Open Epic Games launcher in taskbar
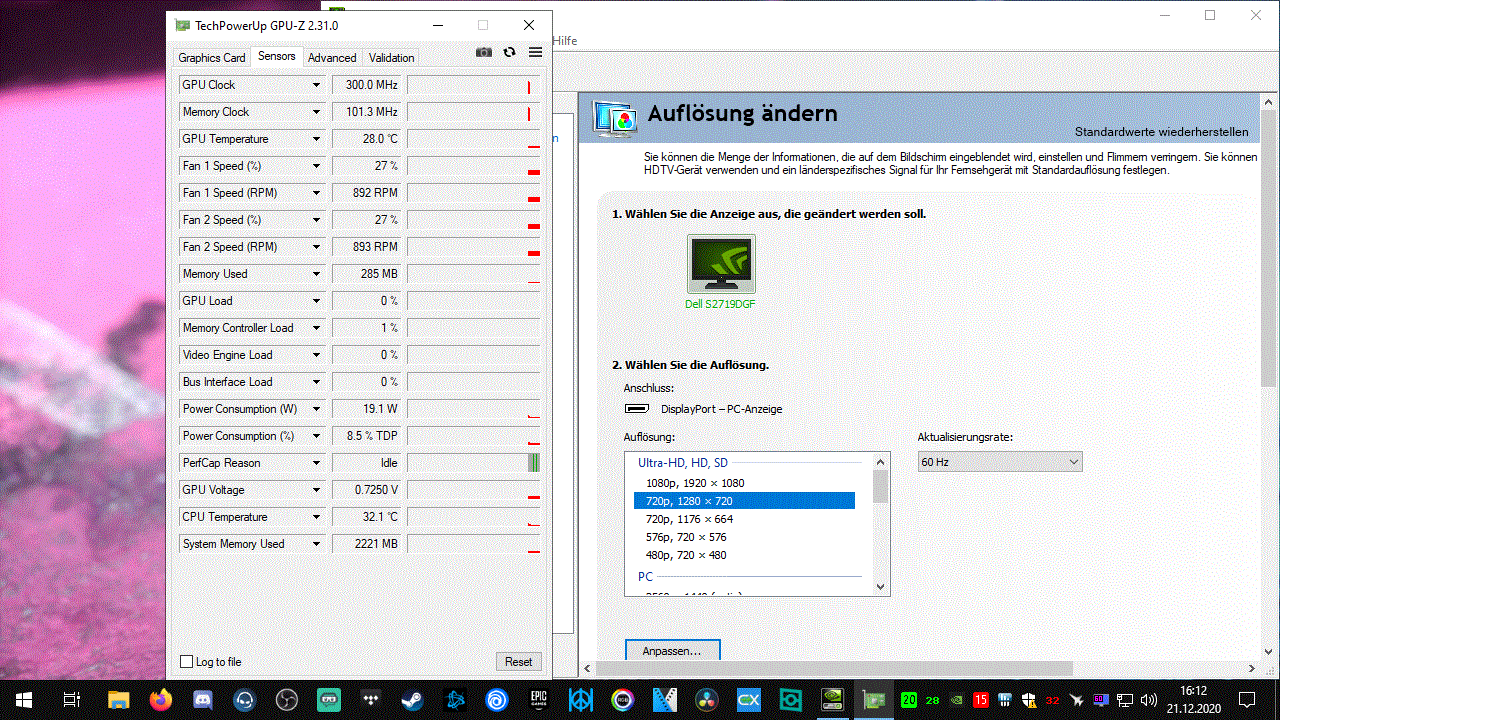The height and width of the screenshot is (720, 1500). pyautogui.click(x=538, y=699)
